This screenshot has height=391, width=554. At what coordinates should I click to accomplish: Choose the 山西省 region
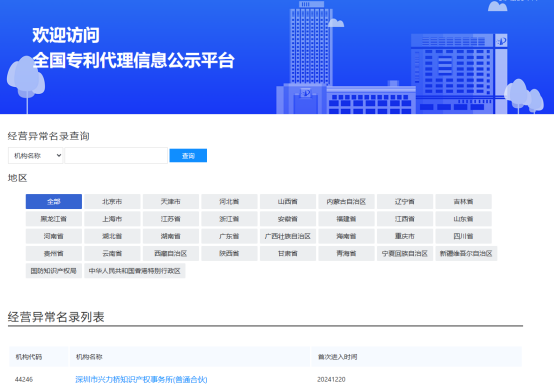point(288,202)
